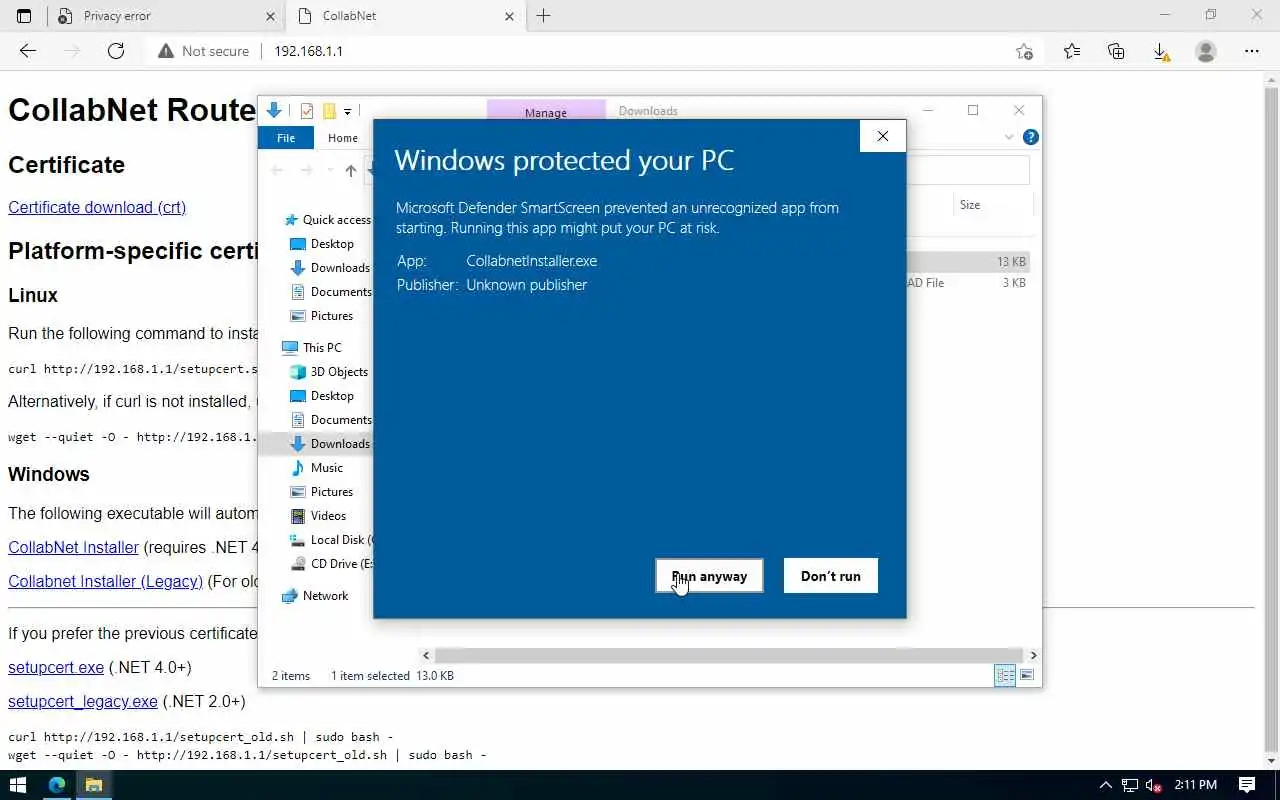This screenshot has width=1280, height=800.
Task: Go back in Edge browser
Action: 28,51
